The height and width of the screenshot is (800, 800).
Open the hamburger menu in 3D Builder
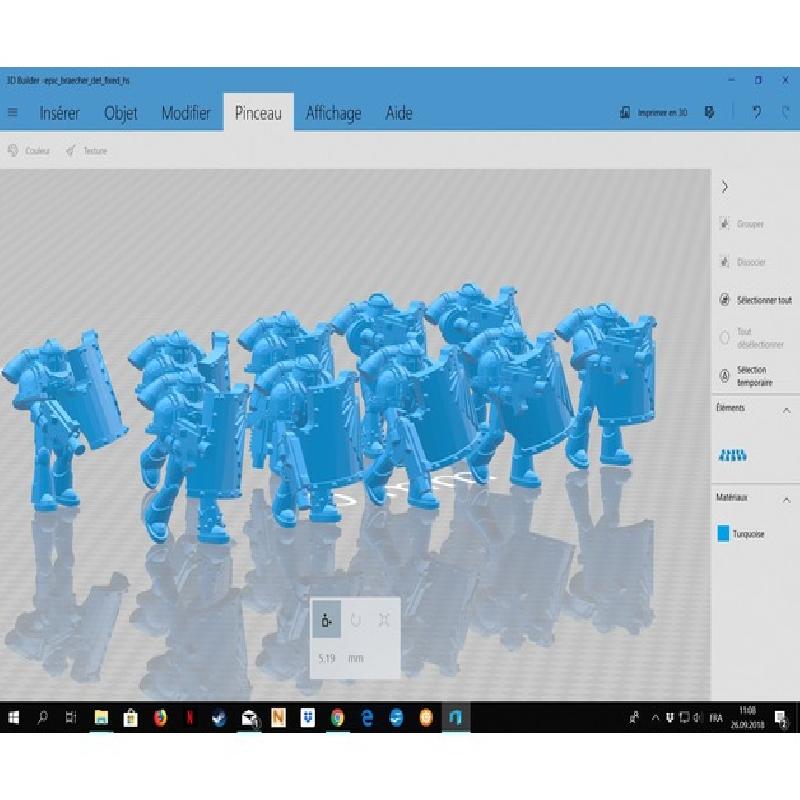coord(13,112)
